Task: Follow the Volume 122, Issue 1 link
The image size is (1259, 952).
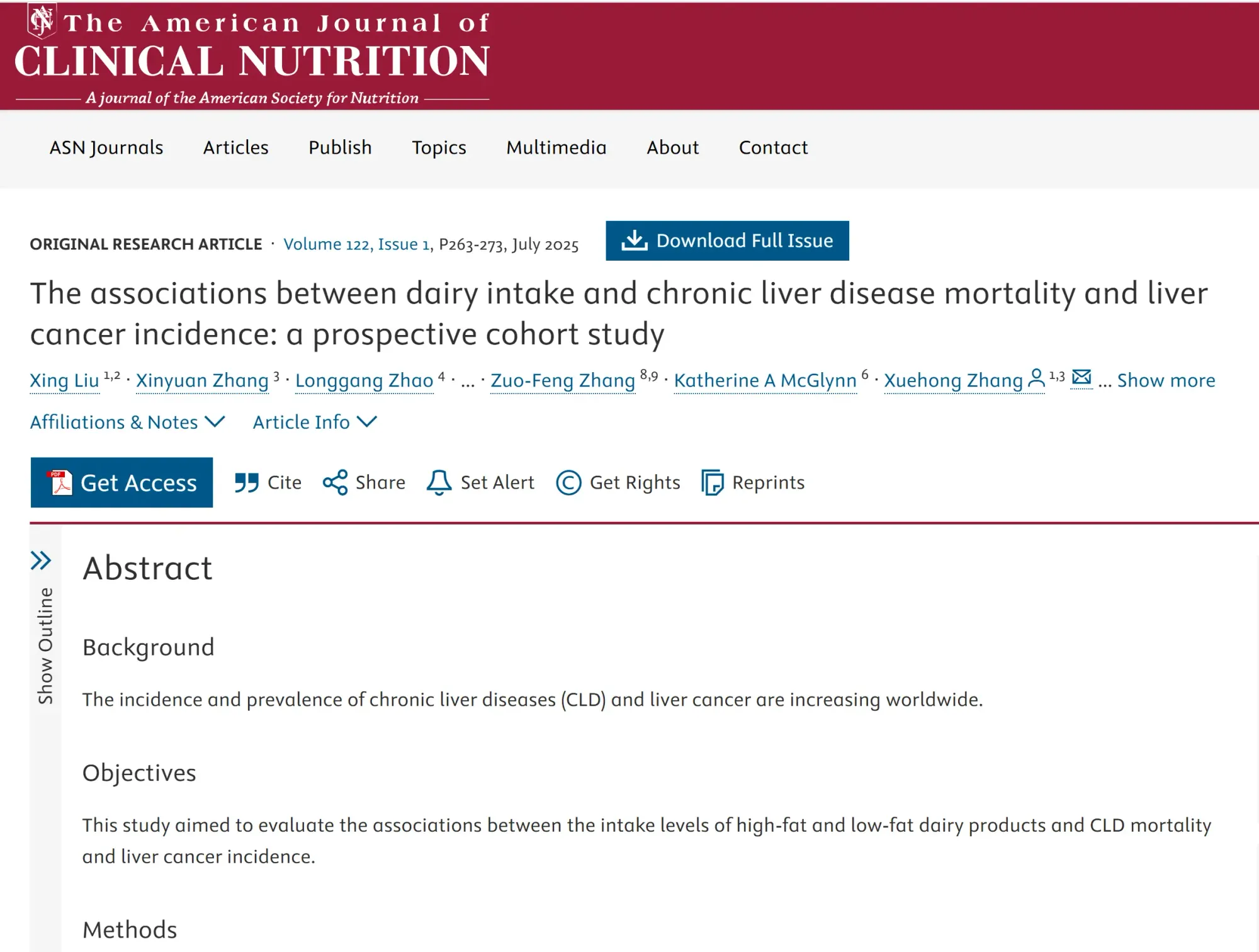Action: click(x=356, y=244)
